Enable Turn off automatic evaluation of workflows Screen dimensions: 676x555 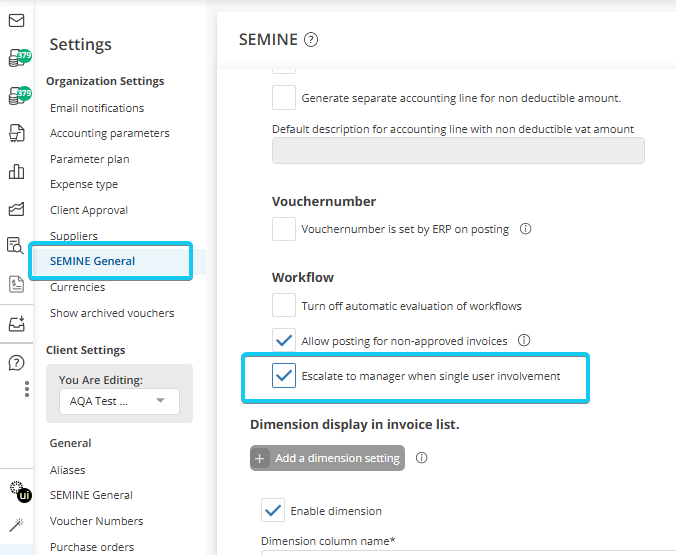click(284, 305)
